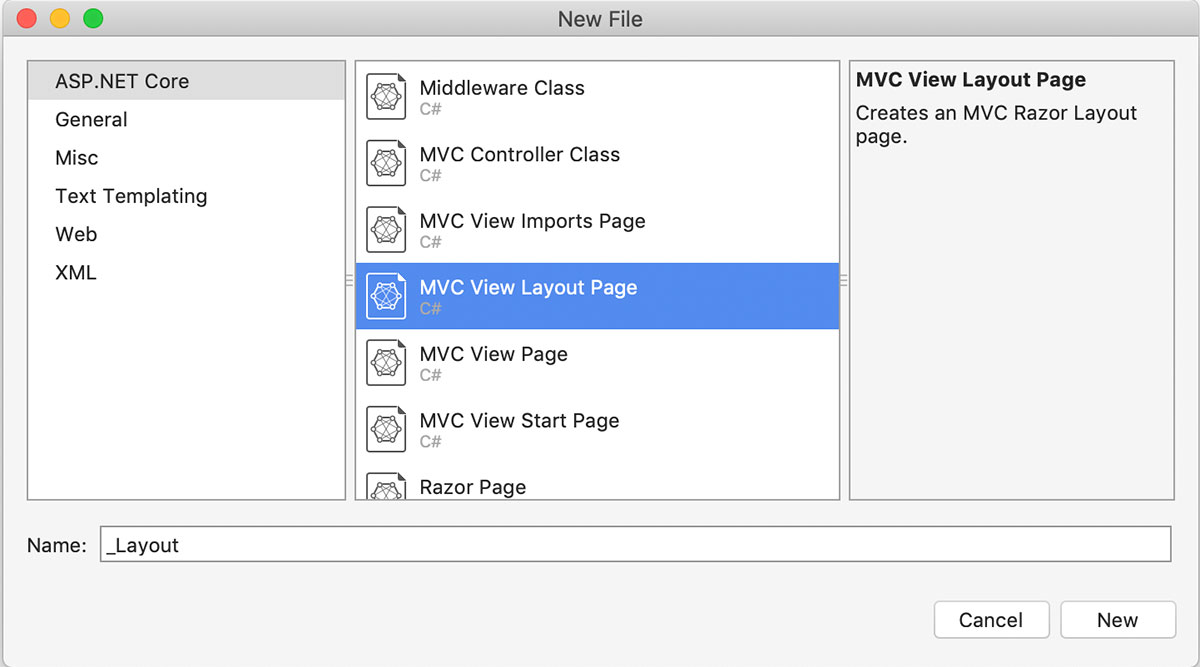Click the MVC View Imports Page icon

coord(386,230)
